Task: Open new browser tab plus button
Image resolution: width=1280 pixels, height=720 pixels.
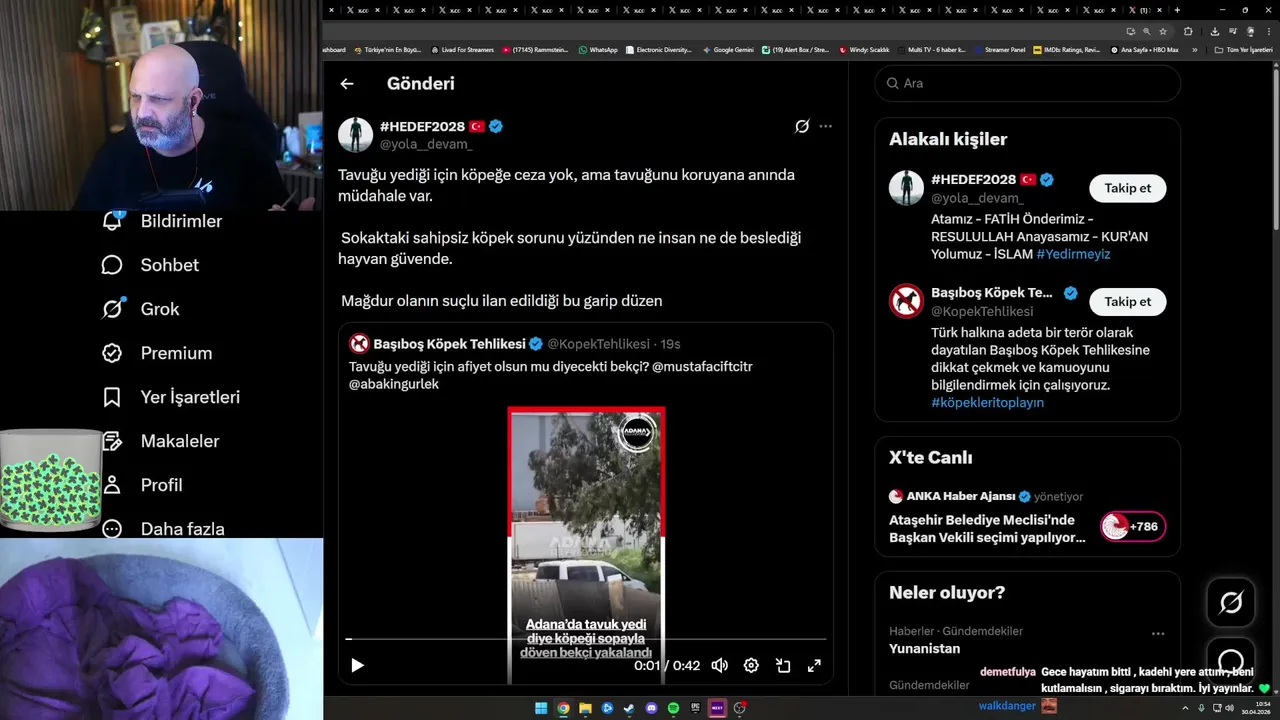Action: point(1177,10)
